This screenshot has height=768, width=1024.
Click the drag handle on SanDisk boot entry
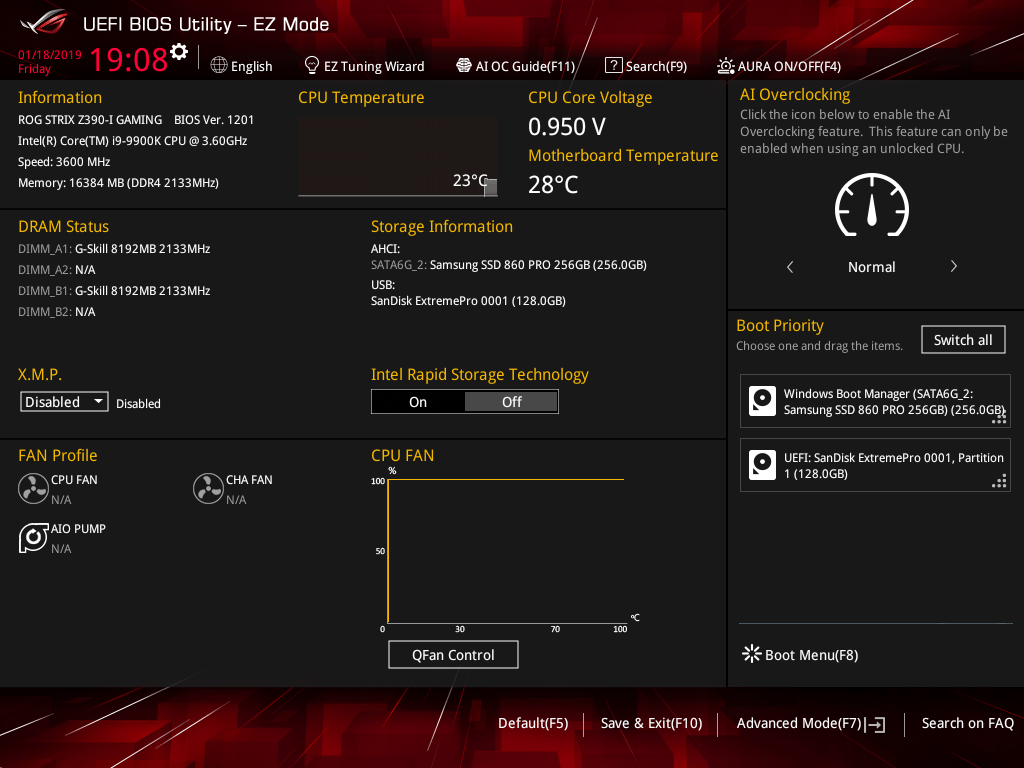(x=999, y=482)
